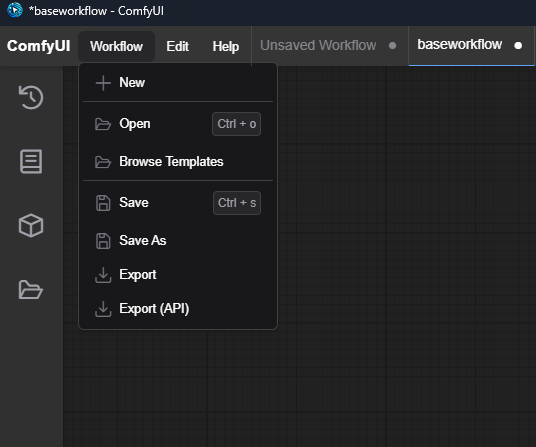Open the Help menu
This screenshot has width=536, height=447.
point(226,46)
